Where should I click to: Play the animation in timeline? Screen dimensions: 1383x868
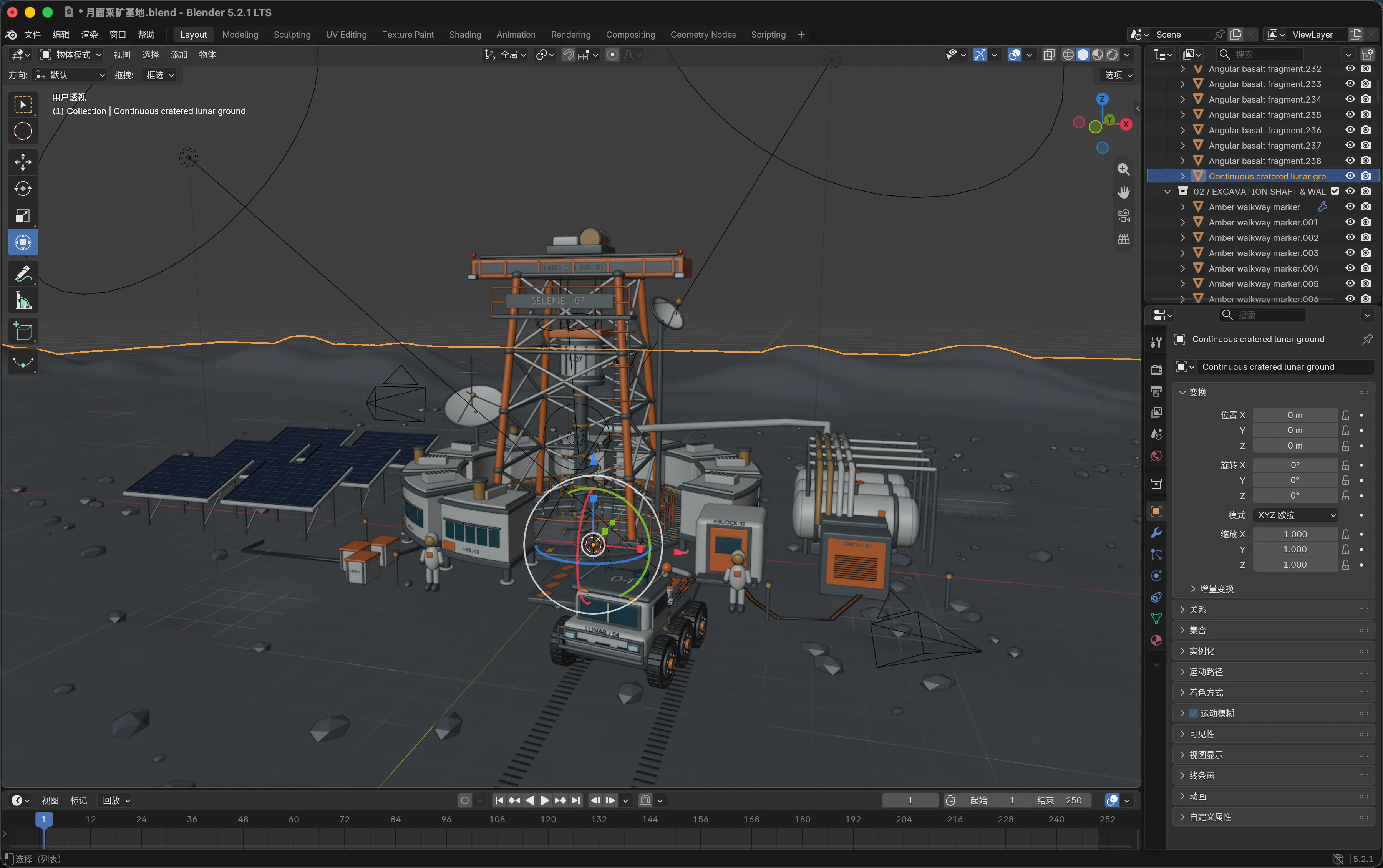pos(544,800)
